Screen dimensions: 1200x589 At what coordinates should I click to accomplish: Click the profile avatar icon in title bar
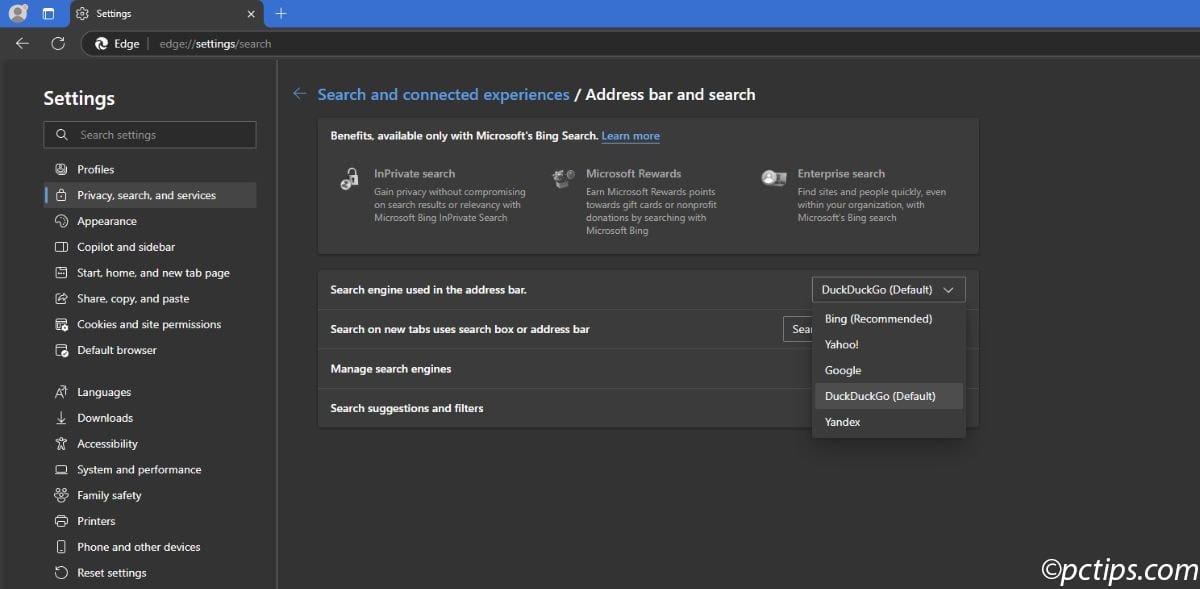coord(17,14)
